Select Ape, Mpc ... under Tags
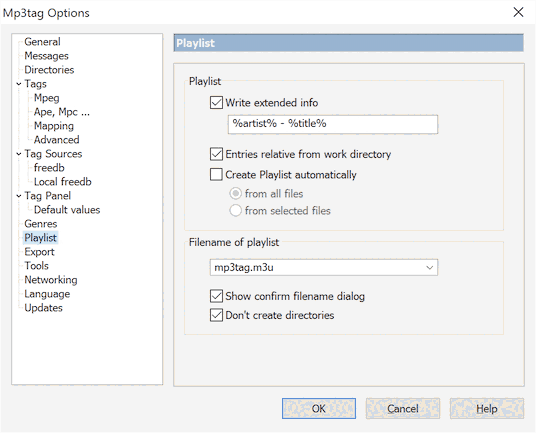The image size is (536, 433). click(62, 112)
